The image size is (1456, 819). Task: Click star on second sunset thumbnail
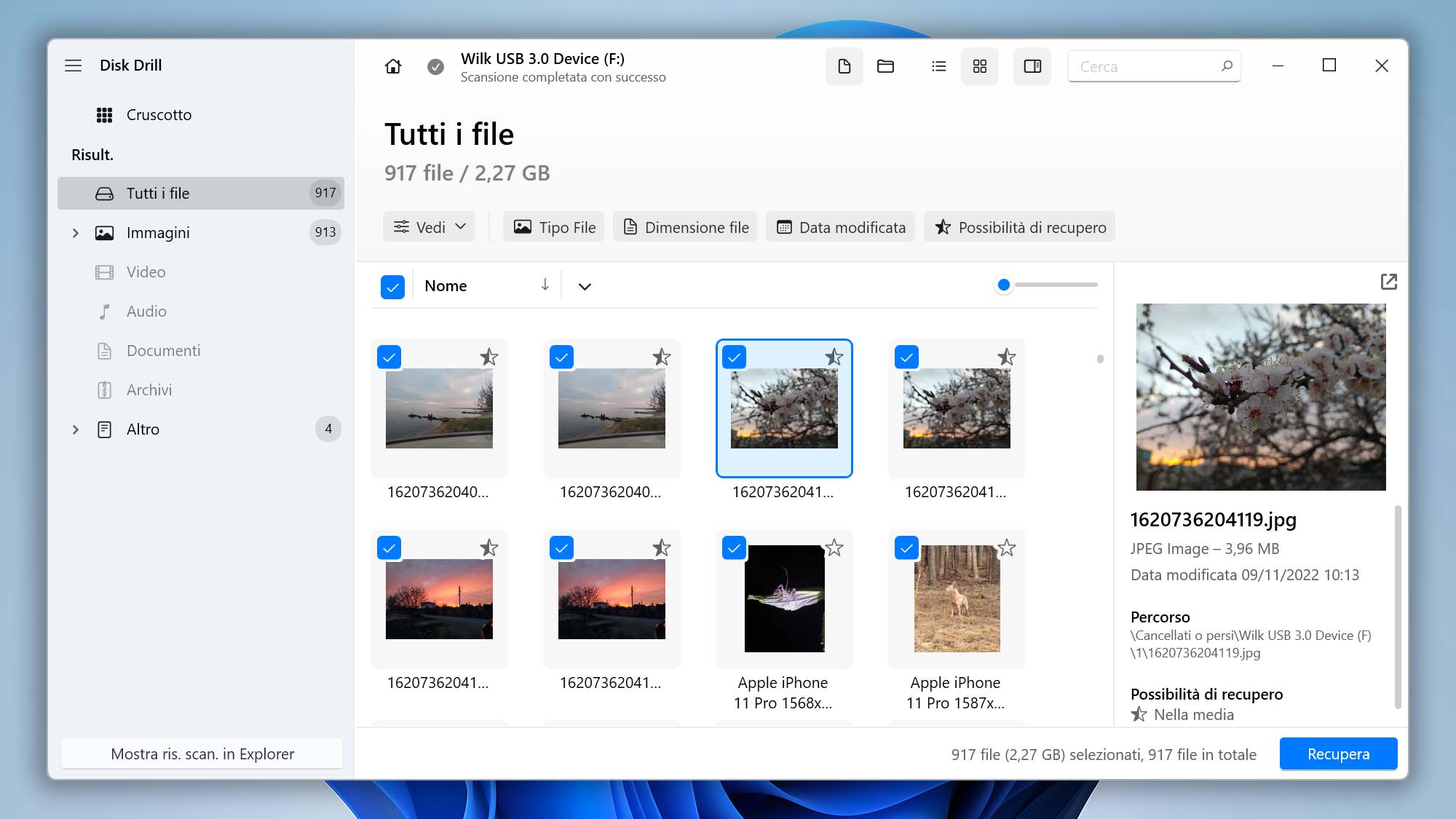pos(662,547)
